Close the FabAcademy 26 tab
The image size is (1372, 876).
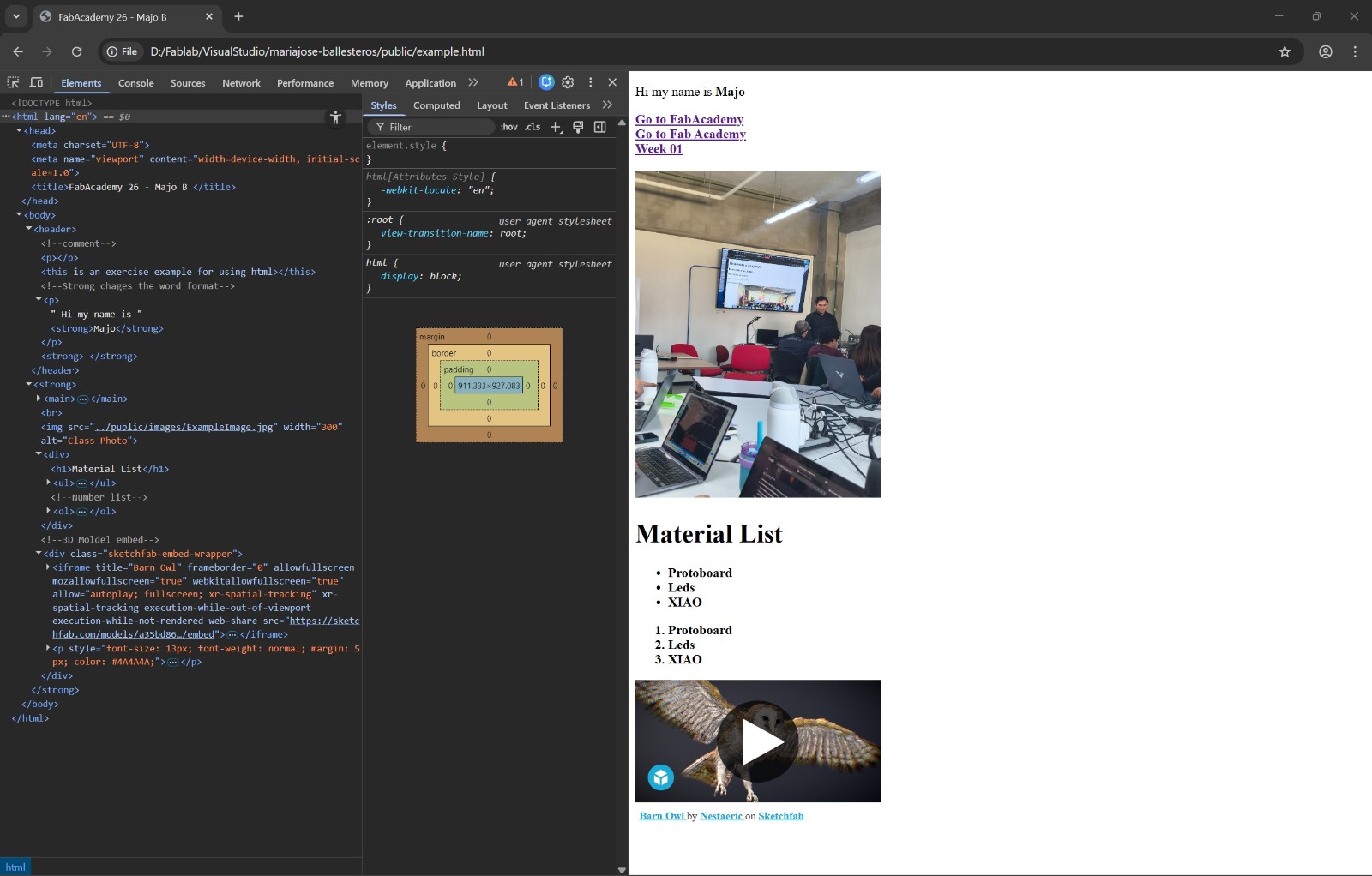click(x=209, y=16)
